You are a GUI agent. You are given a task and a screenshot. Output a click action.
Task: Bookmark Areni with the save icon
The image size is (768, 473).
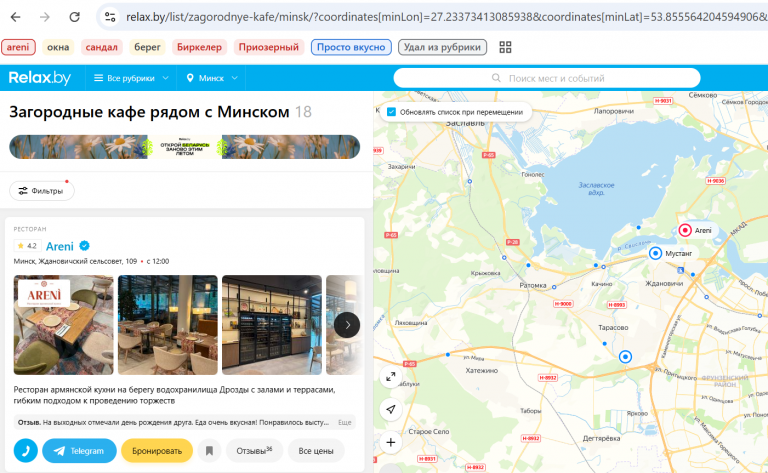click(209, 451)
